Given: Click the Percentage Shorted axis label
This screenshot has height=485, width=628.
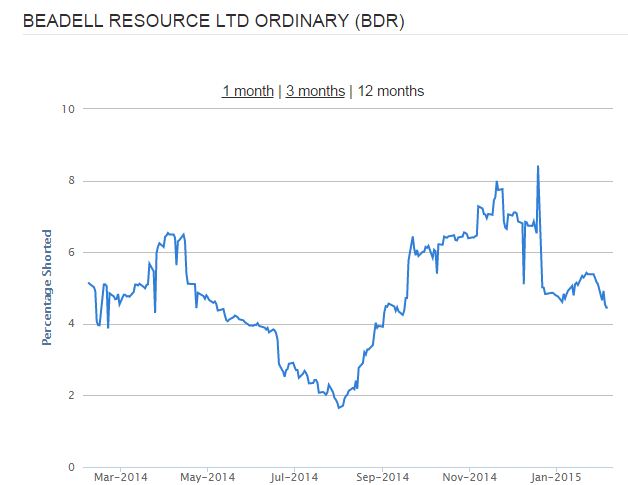Looking at the screenshot, I should 47,287.
